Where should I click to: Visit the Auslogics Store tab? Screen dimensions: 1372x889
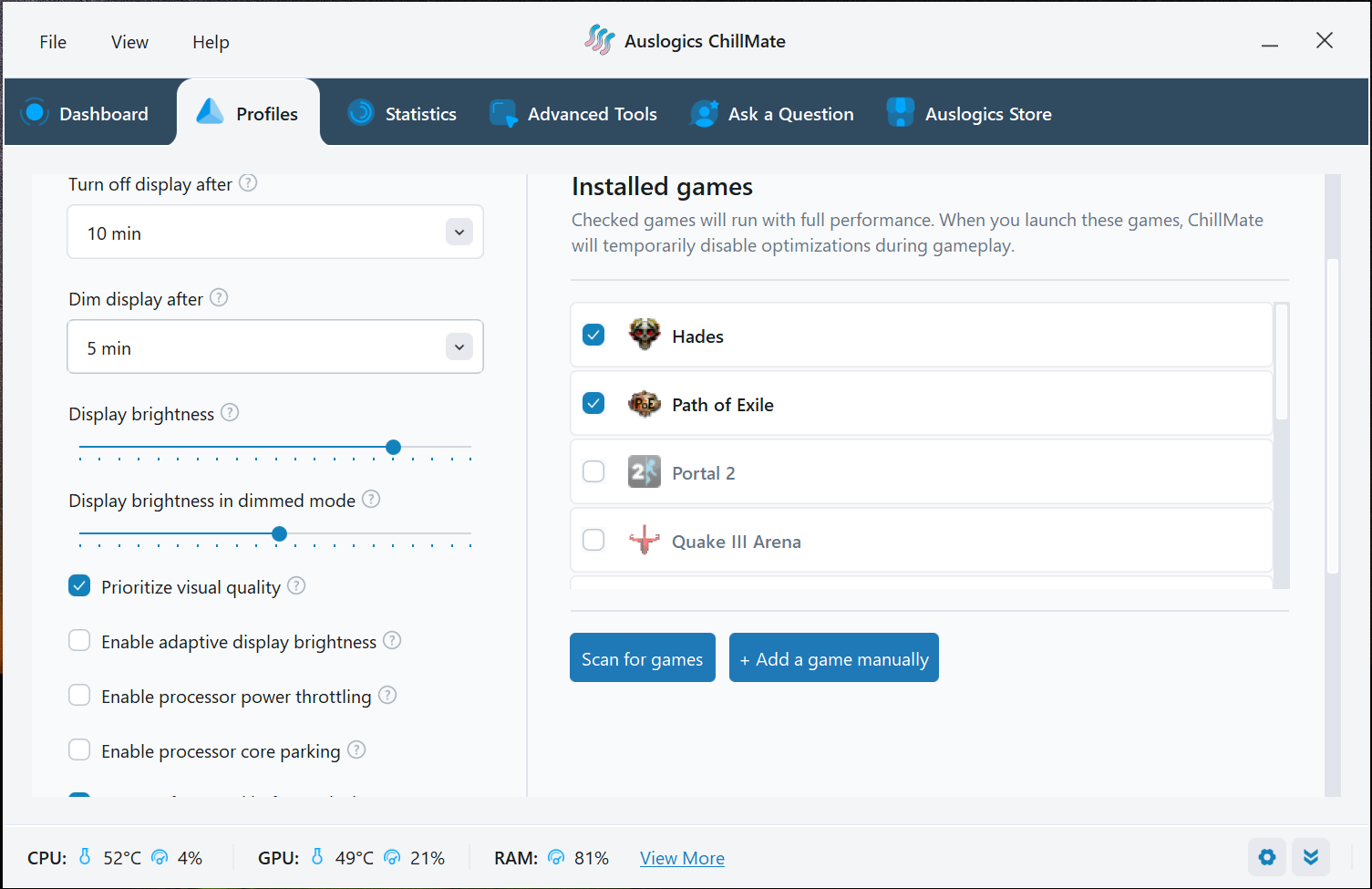[x=970, y=112]
